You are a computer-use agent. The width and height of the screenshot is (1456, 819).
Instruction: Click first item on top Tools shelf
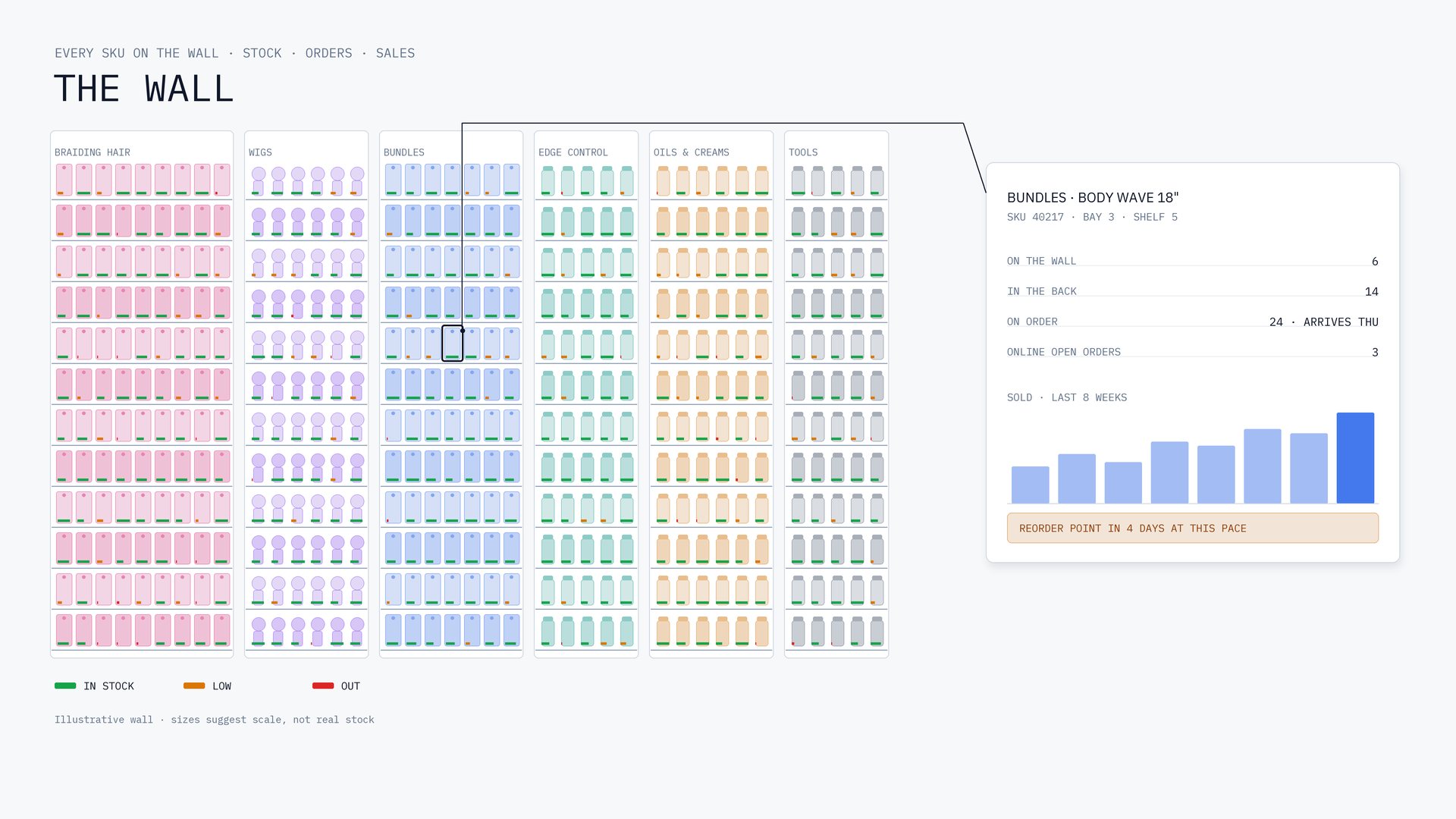799,180
